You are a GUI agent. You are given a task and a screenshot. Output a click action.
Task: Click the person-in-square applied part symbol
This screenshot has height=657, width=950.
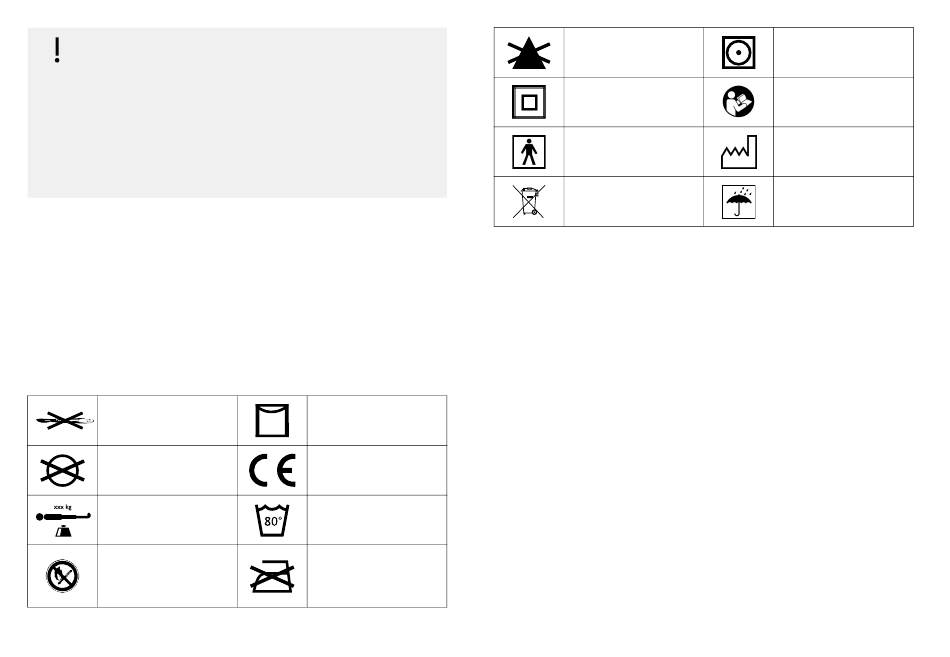528,152
